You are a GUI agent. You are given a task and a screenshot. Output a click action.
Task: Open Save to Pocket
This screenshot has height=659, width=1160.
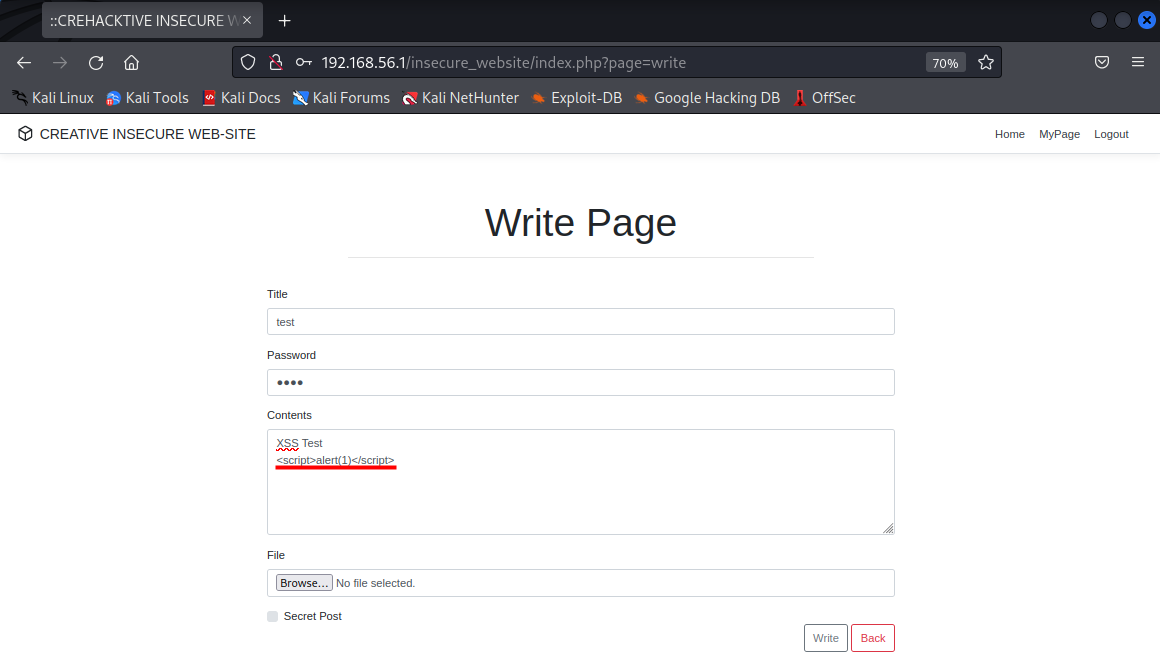click(1102, 63)
